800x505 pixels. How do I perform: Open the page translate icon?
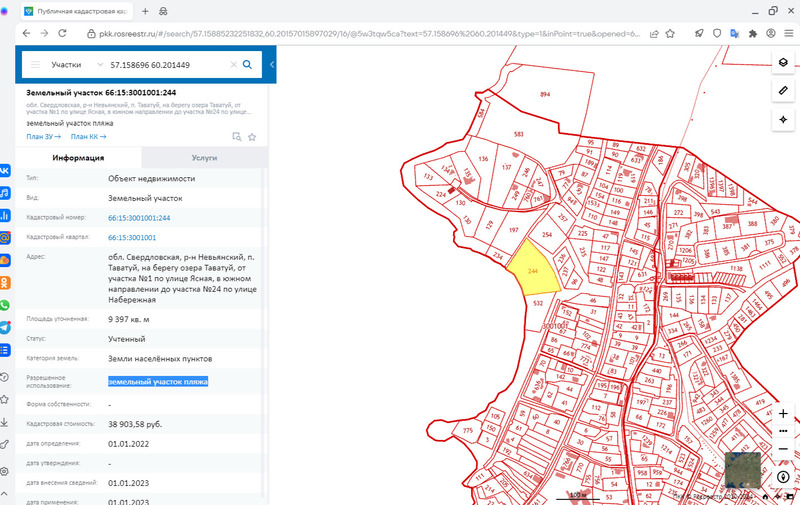point(735,33)
